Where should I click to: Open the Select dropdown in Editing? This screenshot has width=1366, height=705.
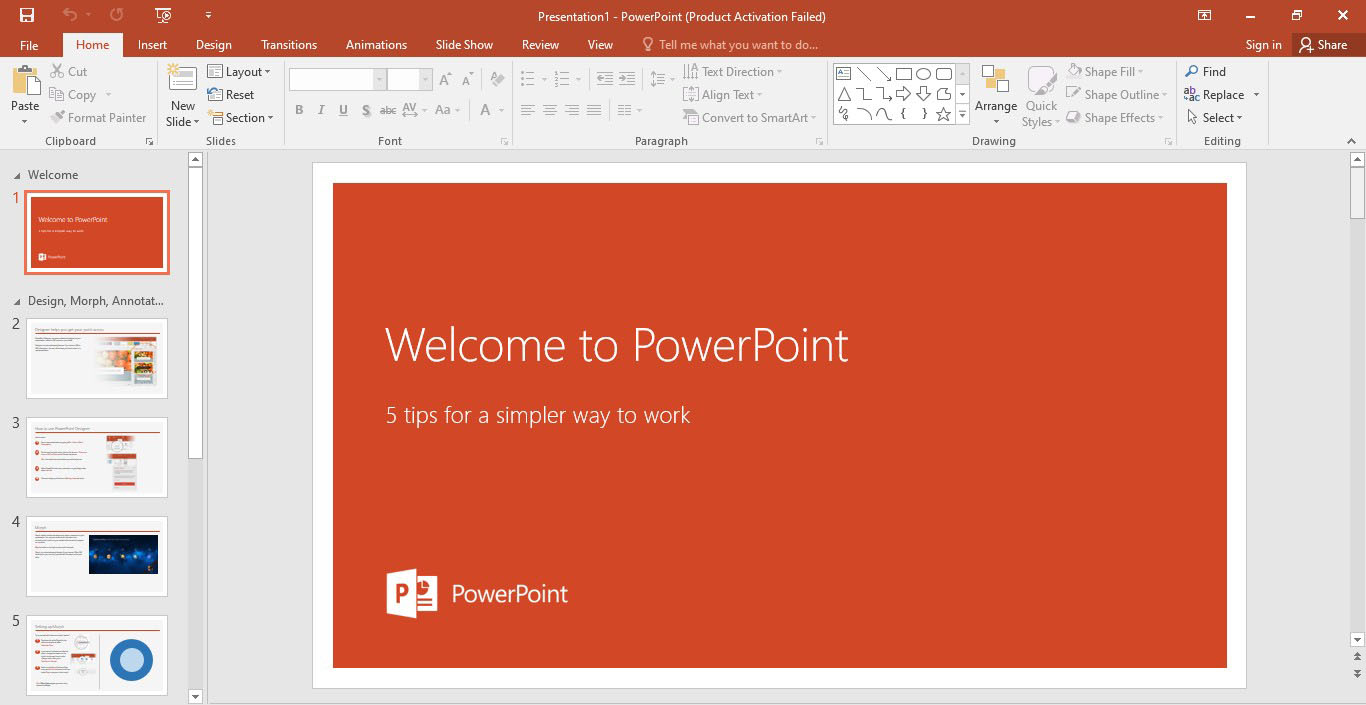point(1214,118)
